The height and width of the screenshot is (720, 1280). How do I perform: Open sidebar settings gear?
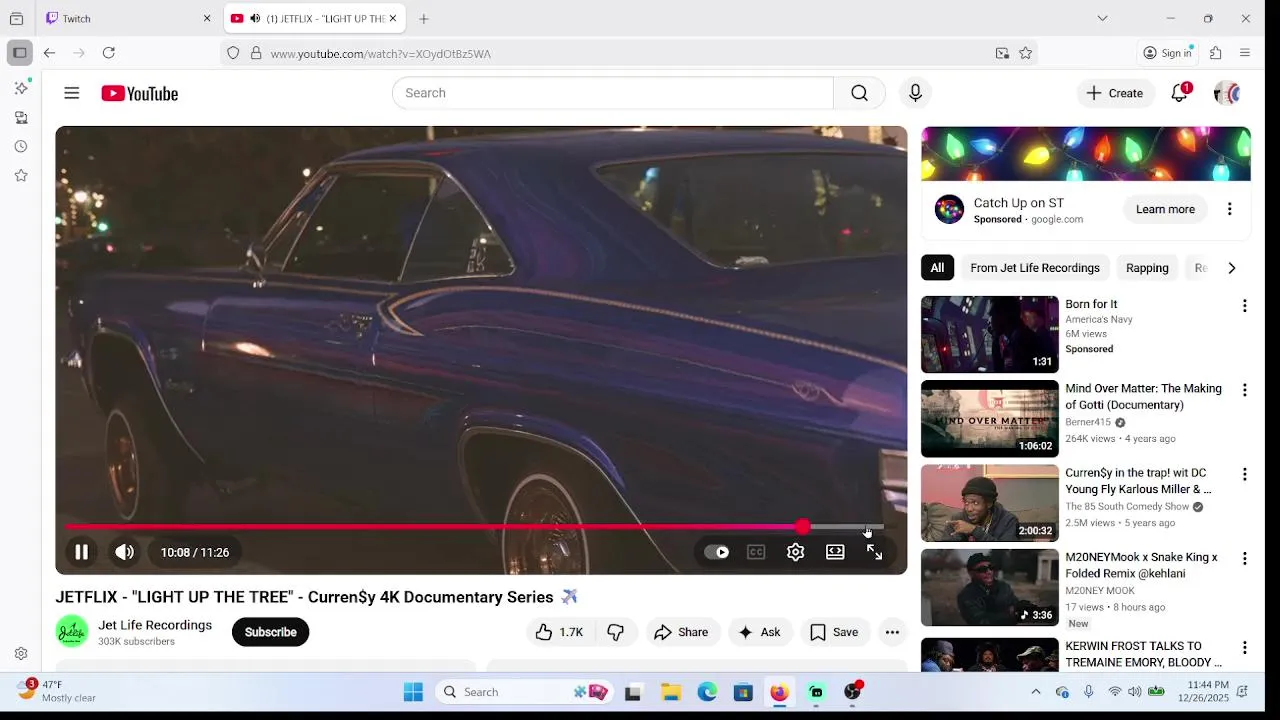point(21,654)
